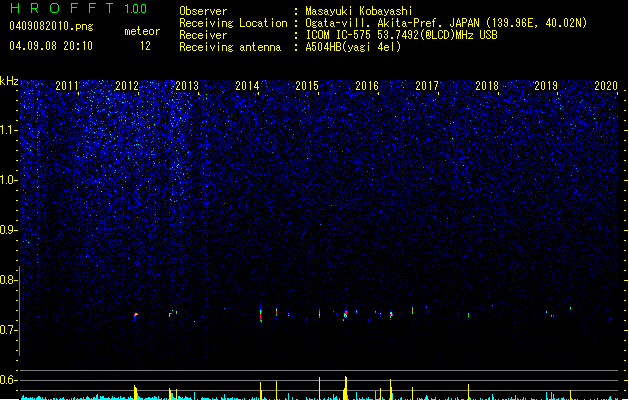Select antenna text A504HB(yagi 4el)
Image resolution: width=629 pixels, height=400 pixels.
tap(353, 47)
